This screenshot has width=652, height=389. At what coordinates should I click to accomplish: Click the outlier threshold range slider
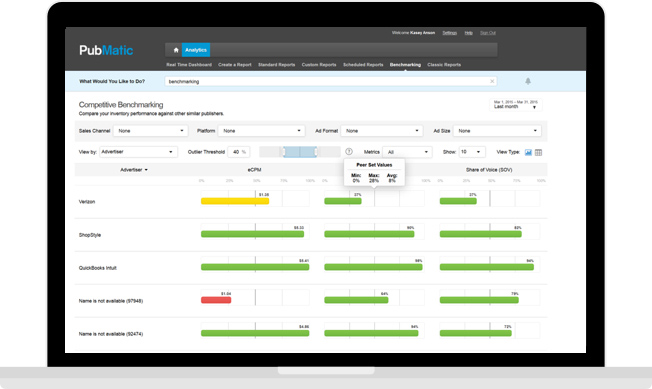(x=300, y=152)
